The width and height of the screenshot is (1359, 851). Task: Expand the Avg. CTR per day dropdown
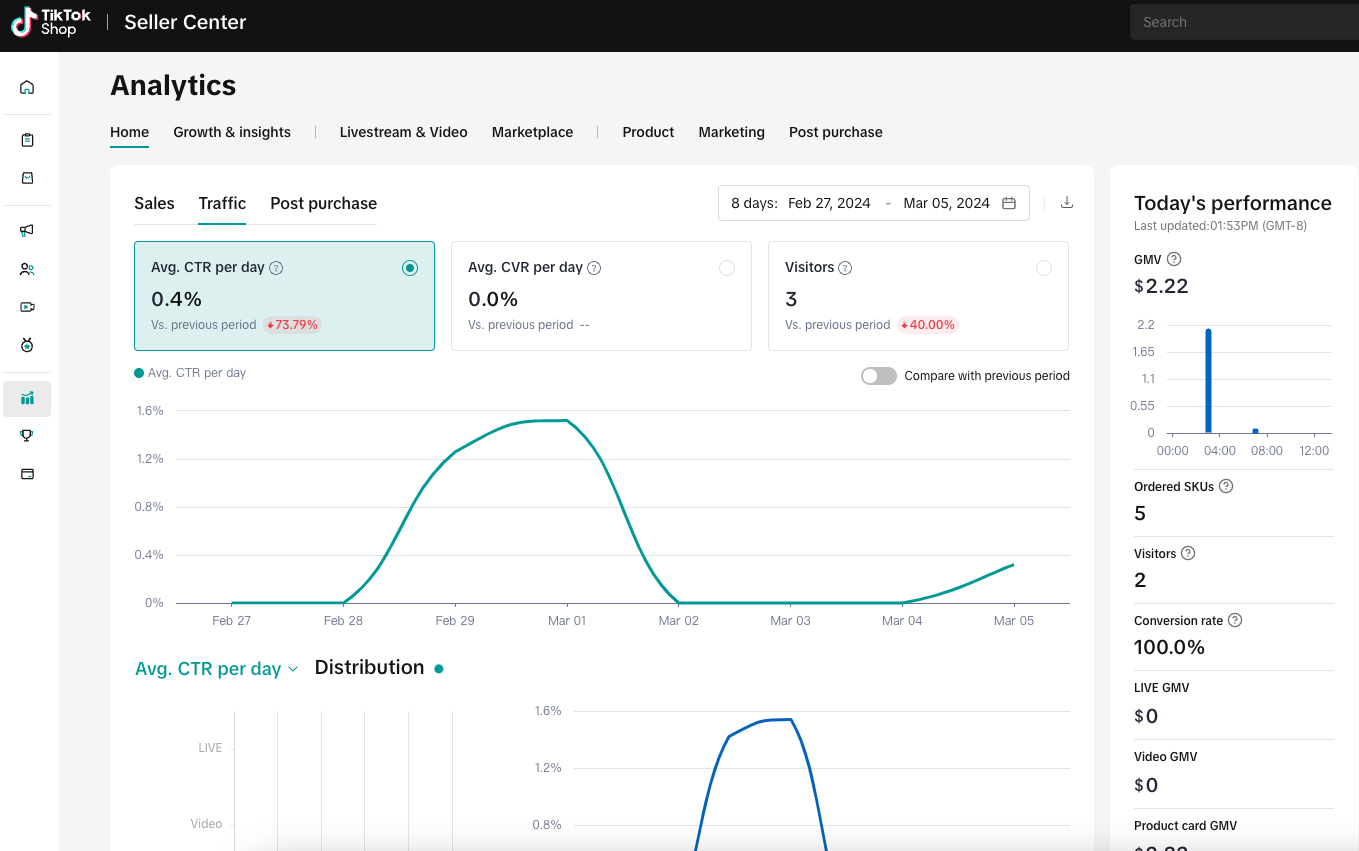click(x=217, y=669)
